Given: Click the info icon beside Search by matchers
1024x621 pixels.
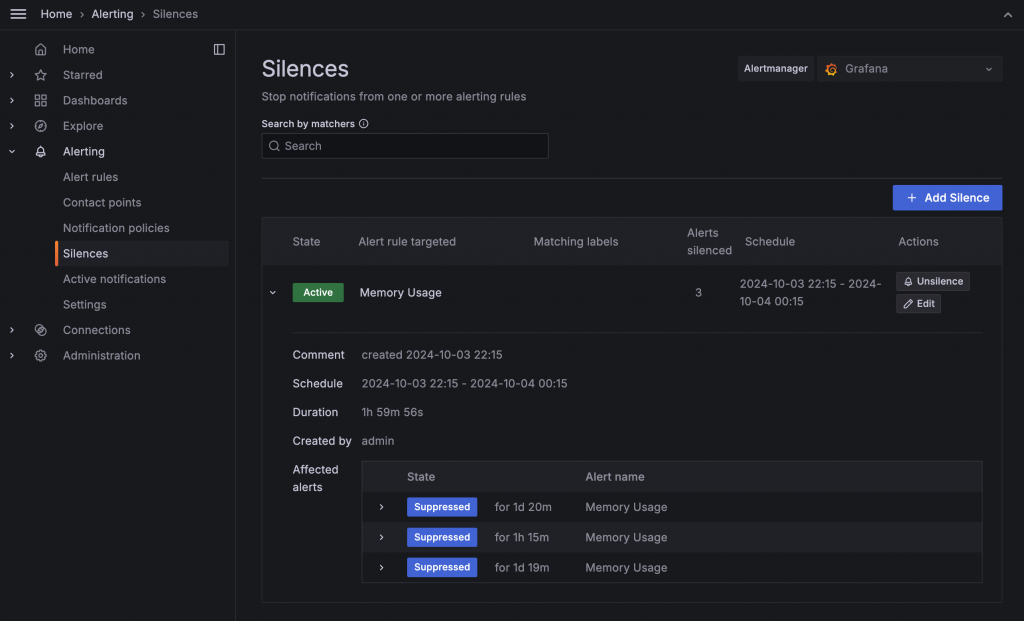Looking at the screenshot, I should pyautogui.click(x=364, y=124).
